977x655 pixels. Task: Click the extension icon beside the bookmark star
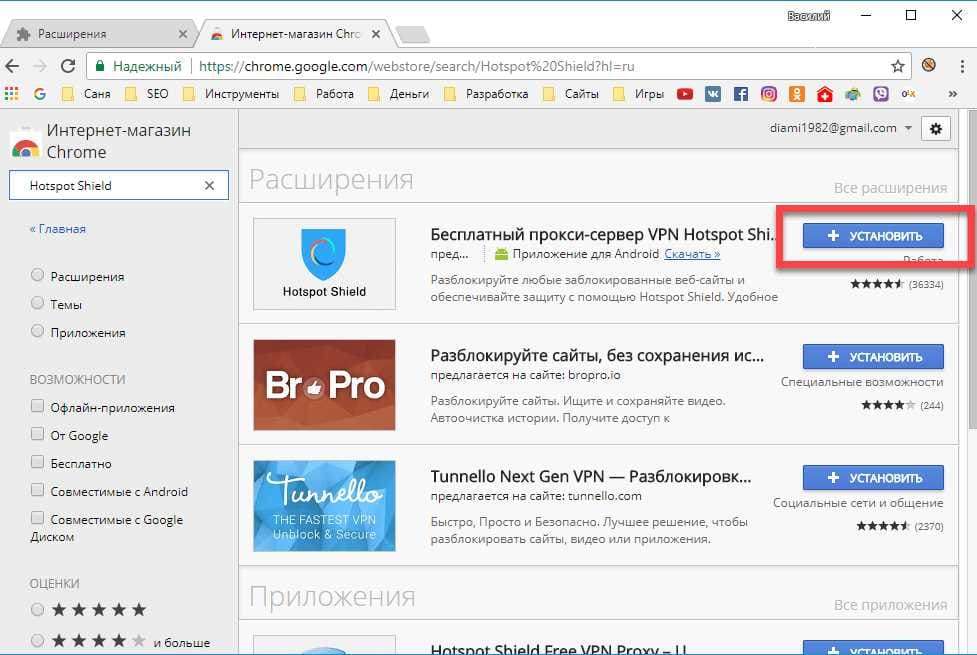pos(928,65)
